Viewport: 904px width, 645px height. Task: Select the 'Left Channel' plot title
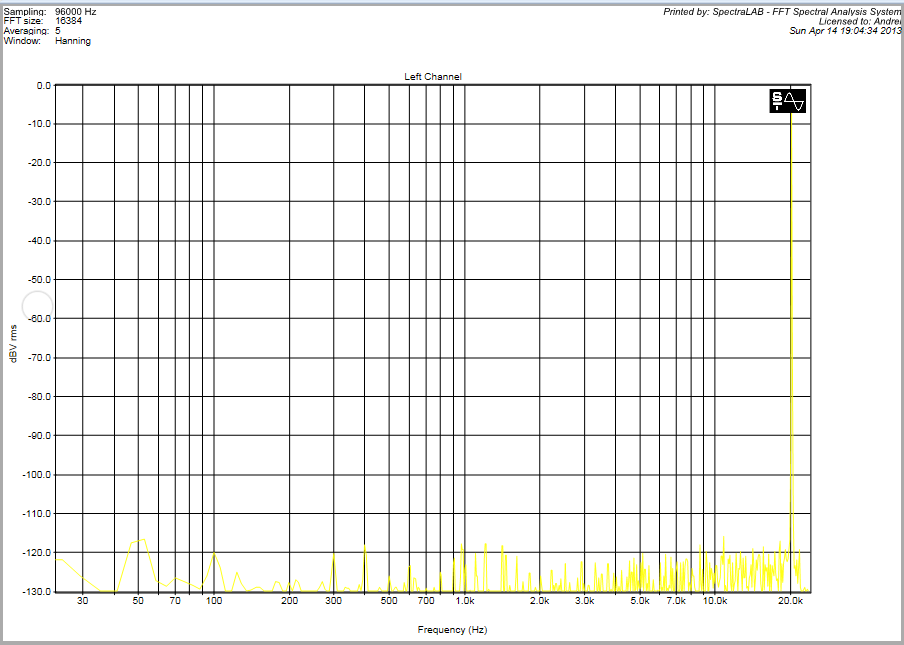pos(433,77)
